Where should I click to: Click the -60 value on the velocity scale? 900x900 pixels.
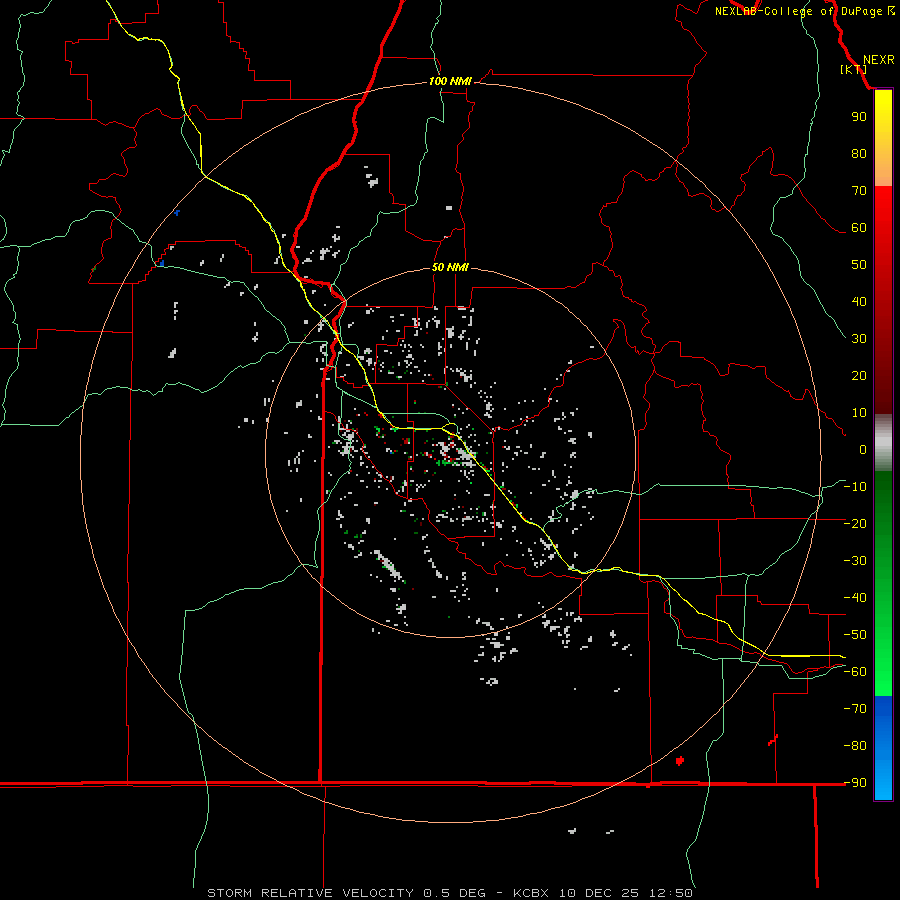[855, 672]
